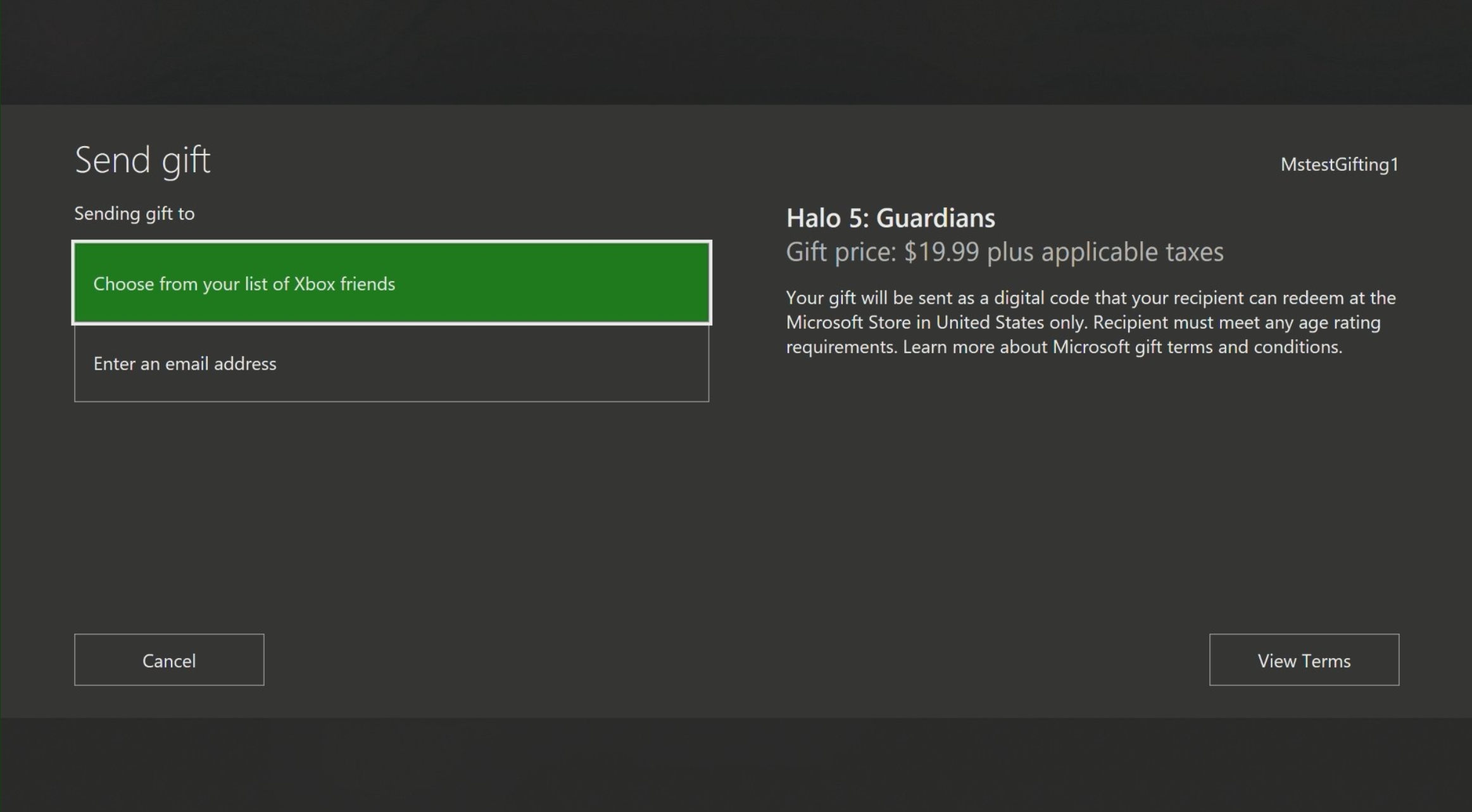
Task: Pick a recipient from Xbox friends list
Action: [x=392, y=283]
